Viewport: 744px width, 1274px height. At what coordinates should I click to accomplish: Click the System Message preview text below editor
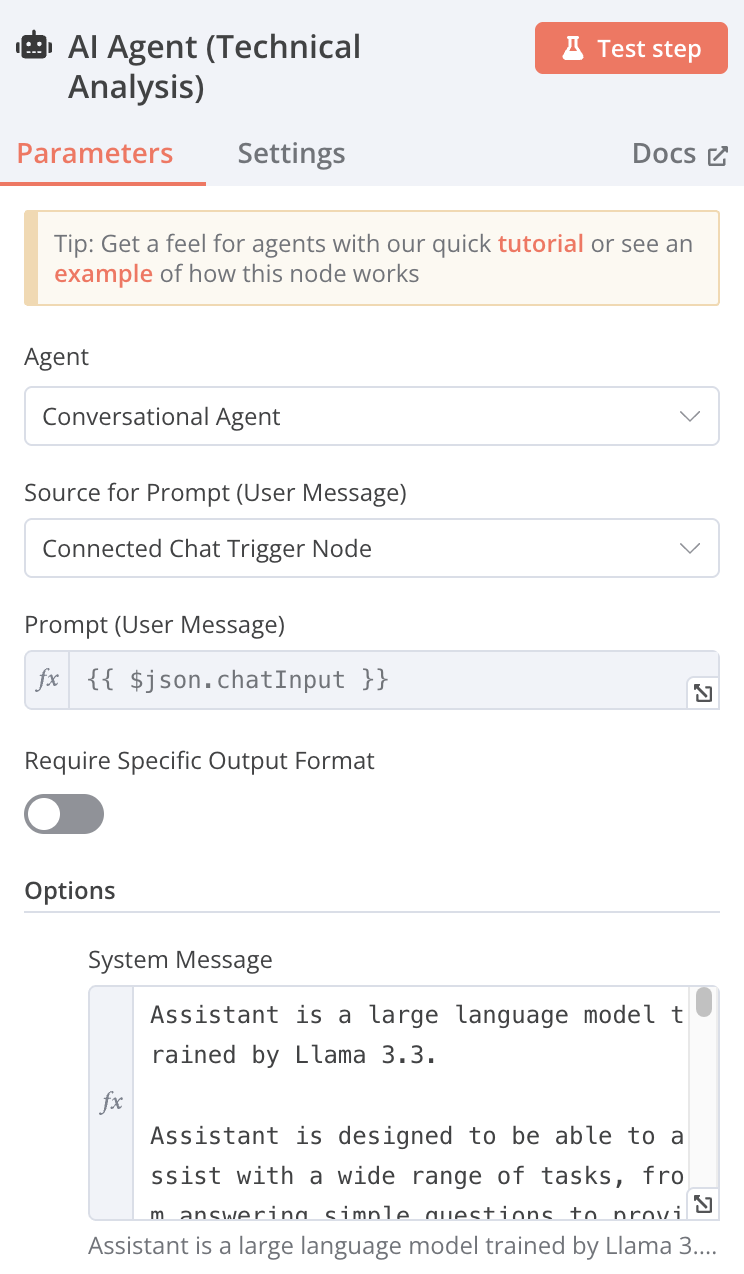pos(402,1246)
